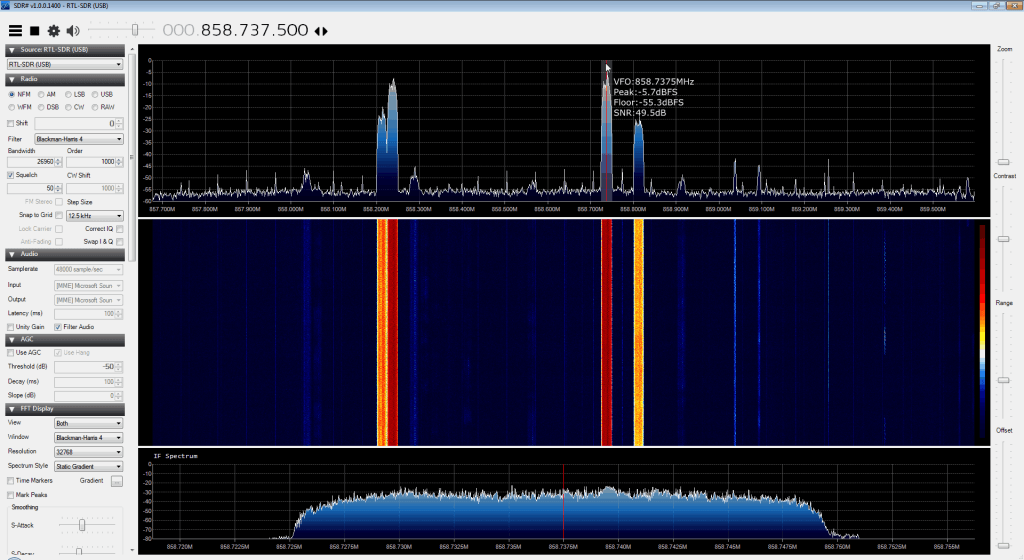This screenshot has height=560, width=1024.
Task: Click the Gradient edit button
Action: point(116,481)
